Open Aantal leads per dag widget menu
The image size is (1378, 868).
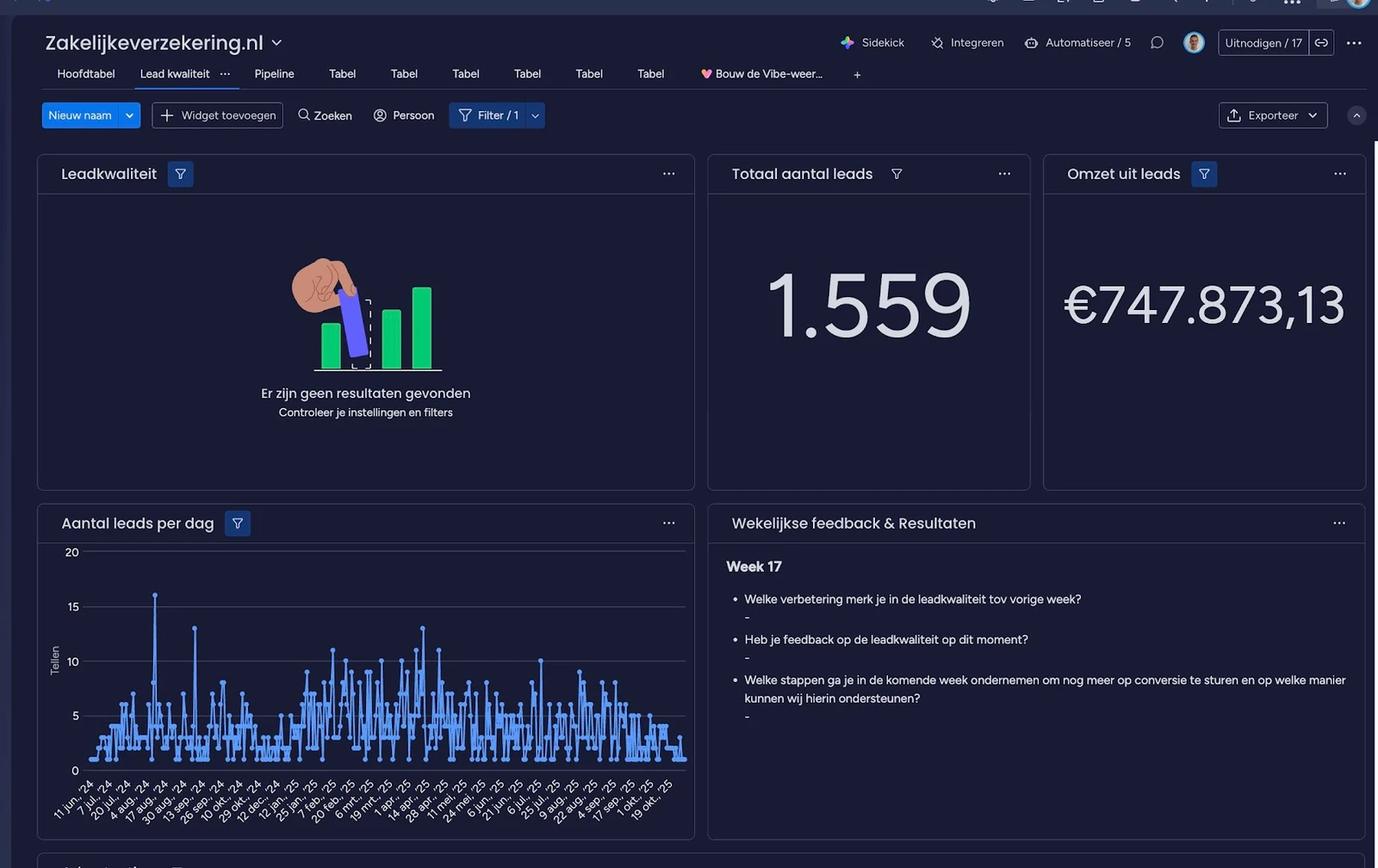669,524
